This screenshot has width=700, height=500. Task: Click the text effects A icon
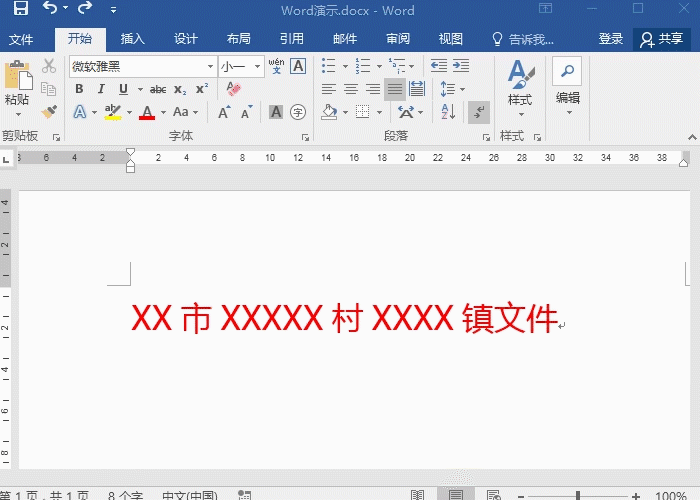(x=79, y=112)
